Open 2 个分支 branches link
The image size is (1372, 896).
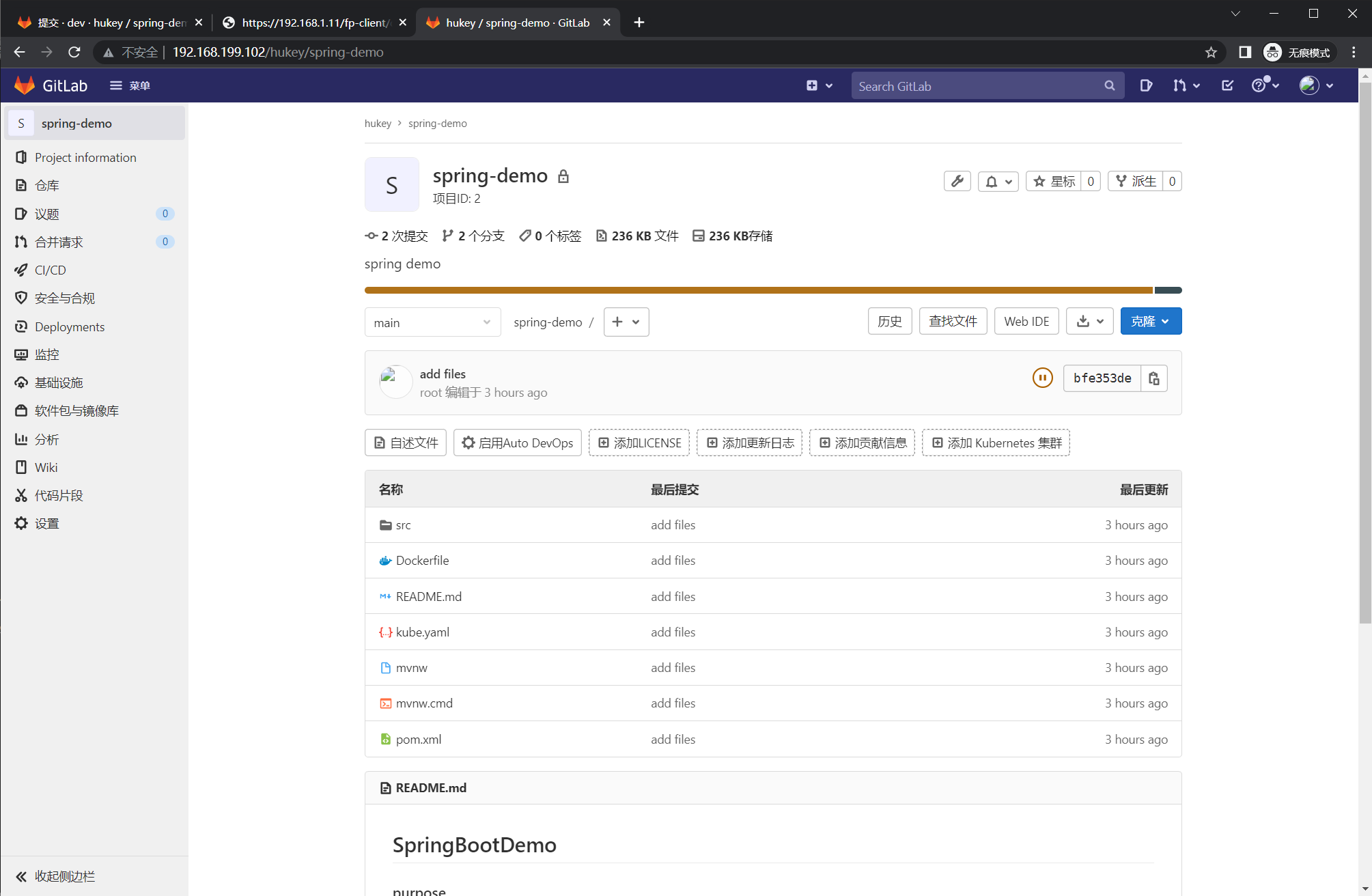click(473, 236)
